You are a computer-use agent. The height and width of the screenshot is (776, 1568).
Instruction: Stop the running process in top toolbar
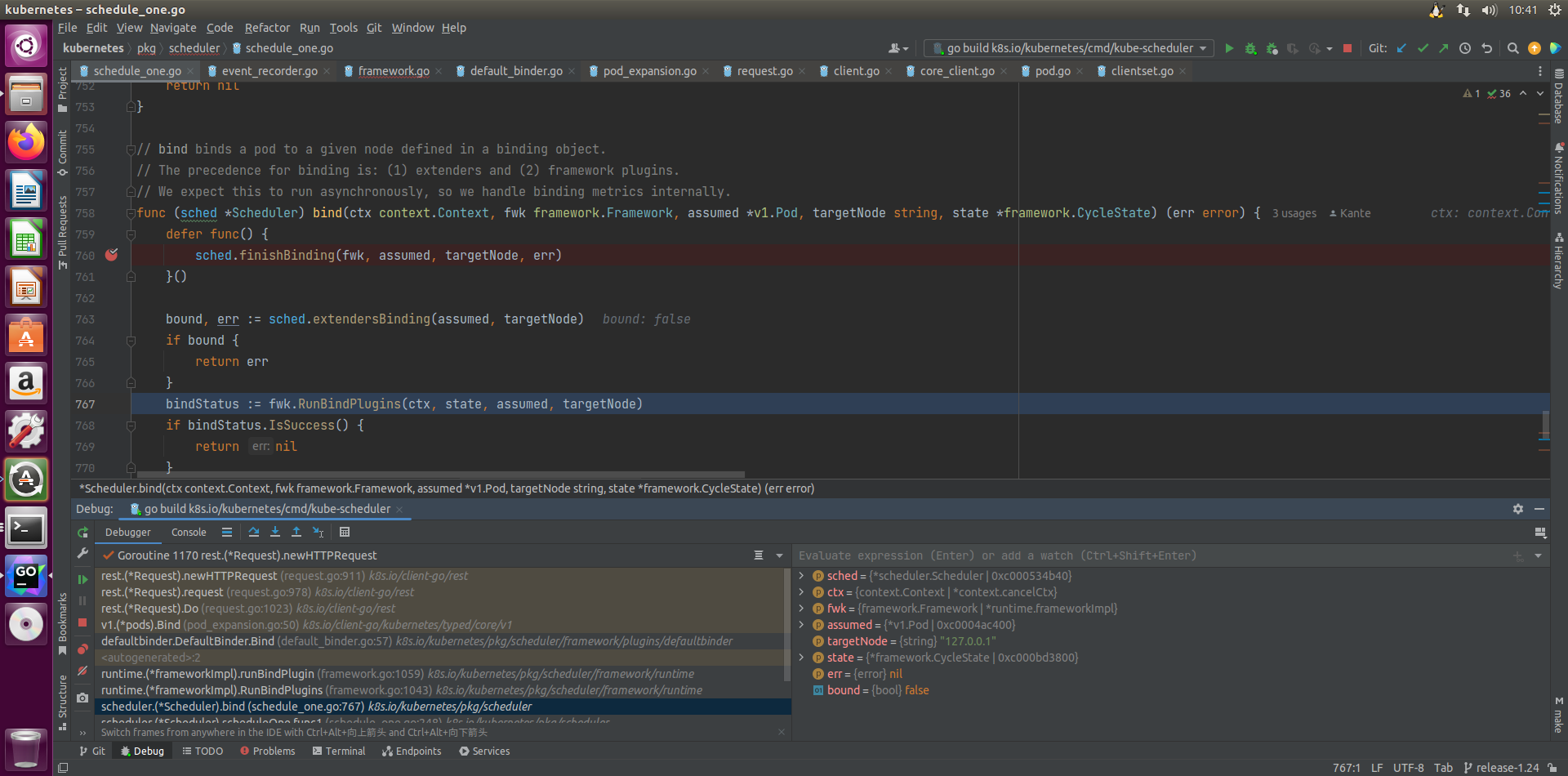pyautogui.click(x=1347, y=49)
